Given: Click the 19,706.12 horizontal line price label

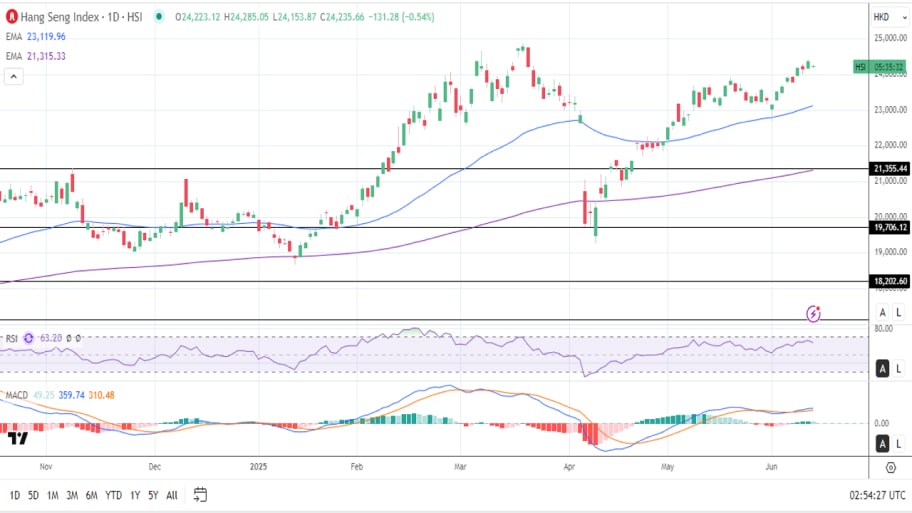Looking at the screenshot, I should pos(890,227).
